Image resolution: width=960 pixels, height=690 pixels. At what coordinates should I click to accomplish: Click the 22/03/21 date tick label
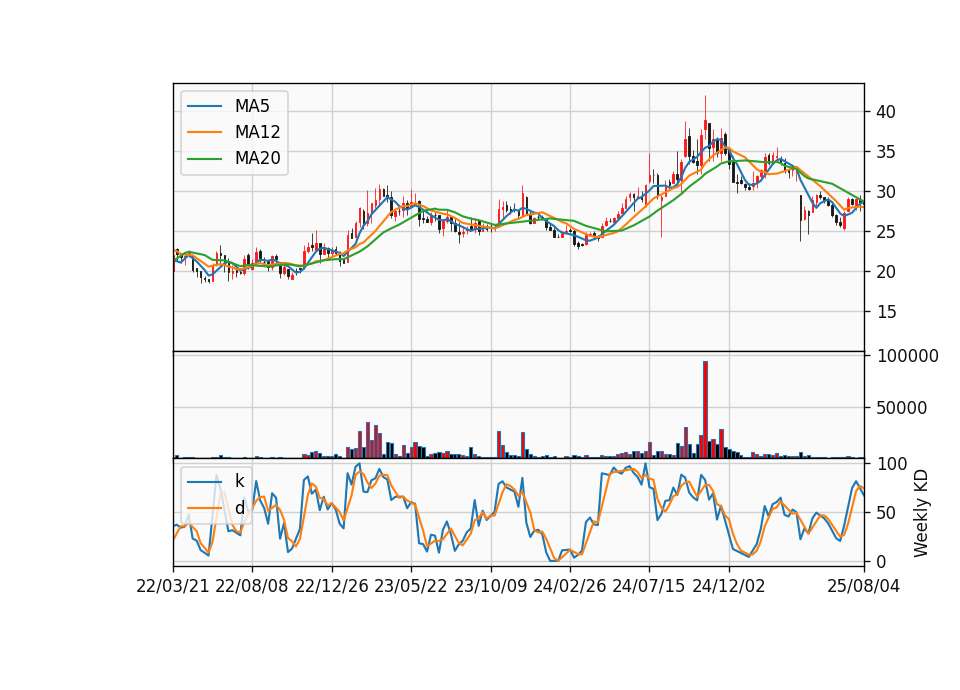[x=173, y=586]
